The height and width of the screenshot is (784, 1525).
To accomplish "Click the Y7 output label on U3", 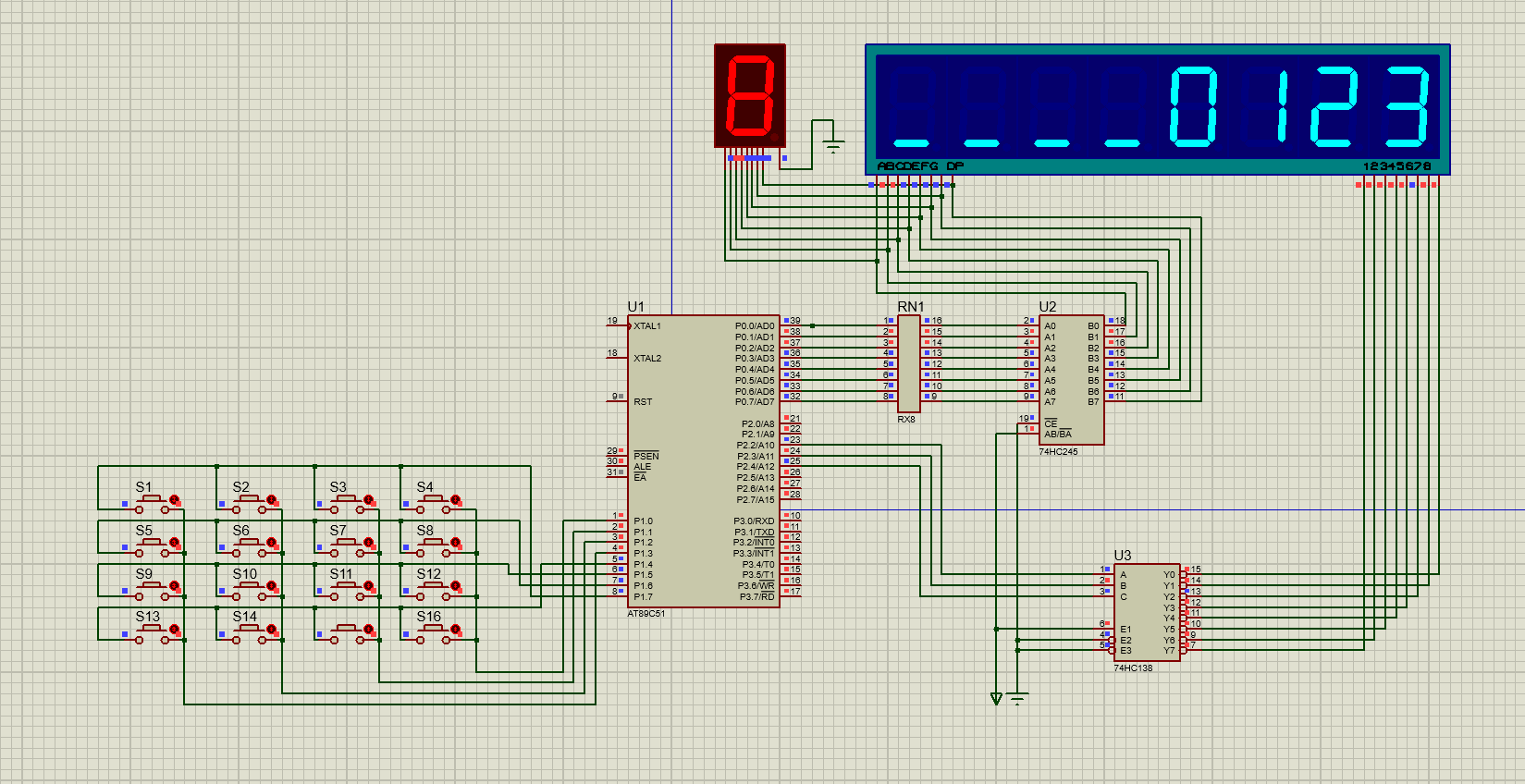I will pos(1169,651).
